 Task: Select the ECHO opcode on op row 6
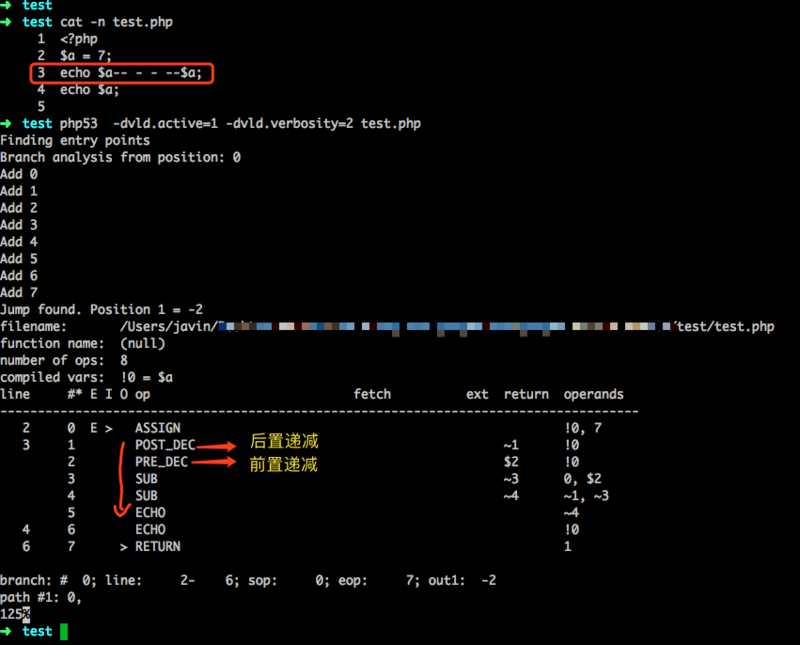tap(151, 529)
